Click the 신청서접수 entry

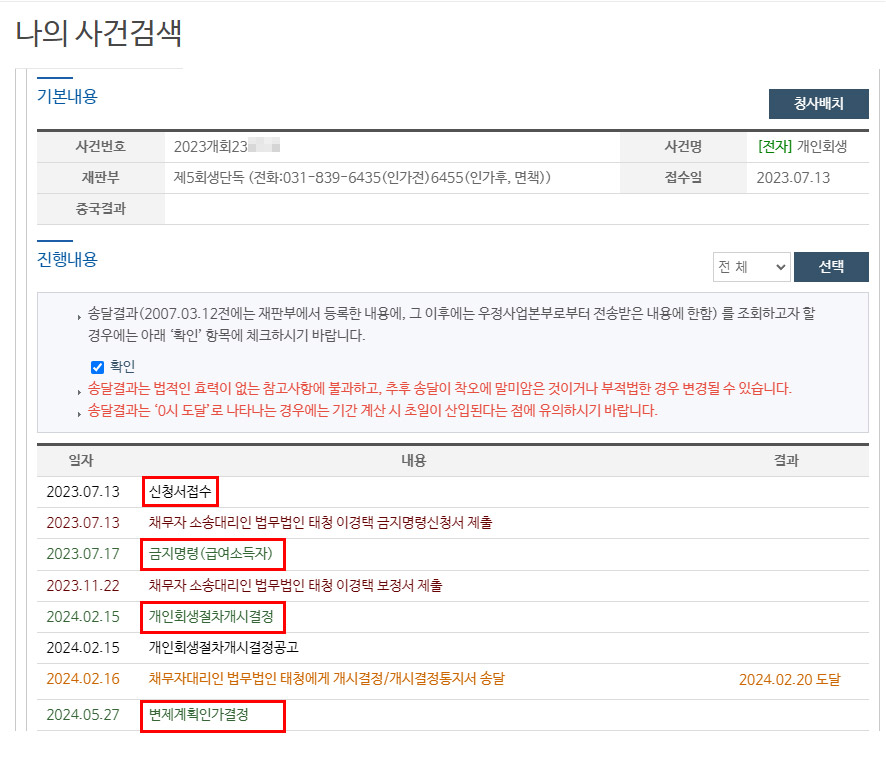(182, 492)
